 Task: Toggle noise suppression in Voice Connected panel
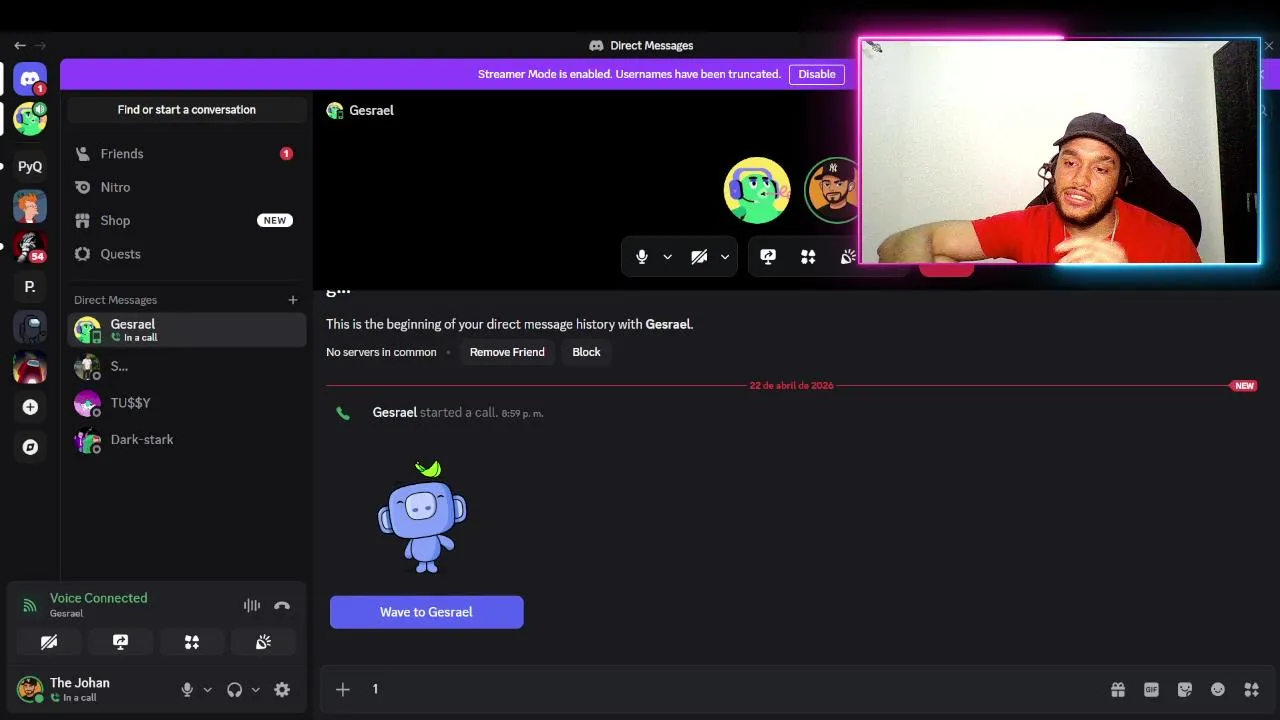point(252,606)
